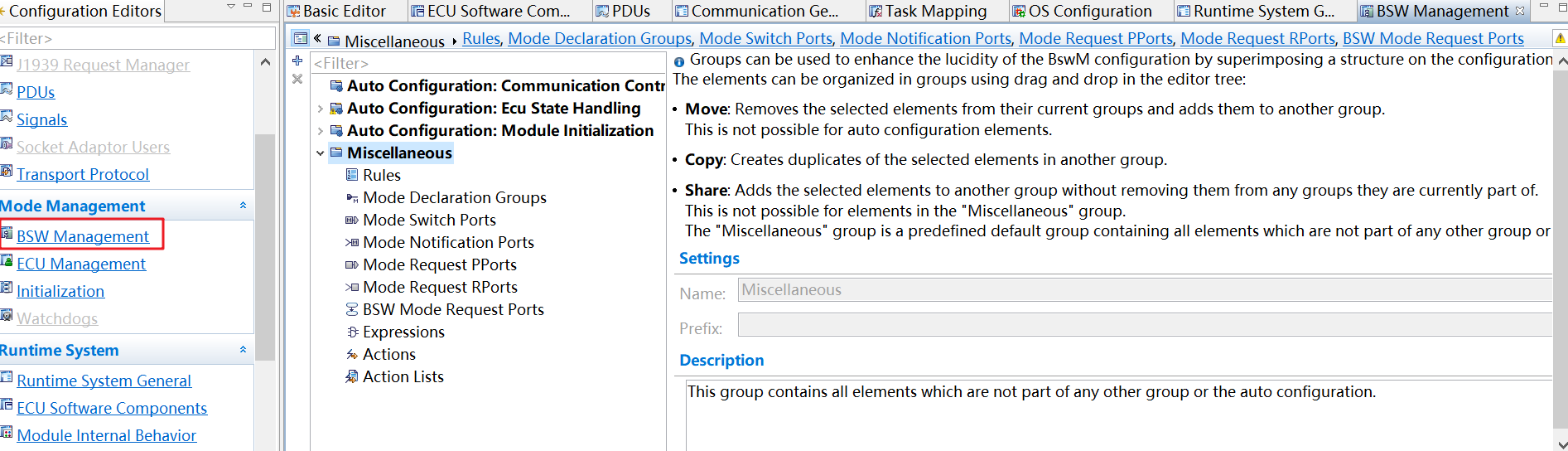Expand Auto Configuration: Module Initialization node
The height and width of the screenshot is (451, 1568).
(321, 131)
